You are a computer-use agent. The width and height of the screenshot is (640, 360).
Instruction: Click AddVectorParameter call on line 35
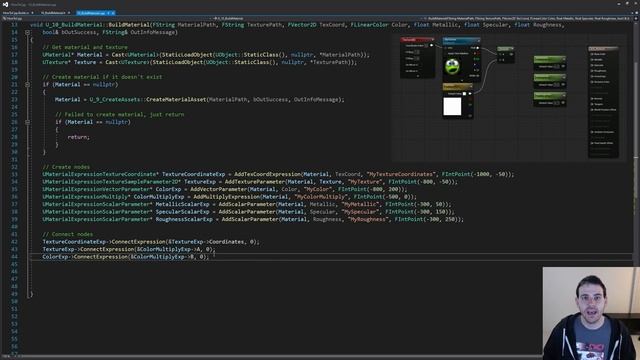click(x=218, y=189)
